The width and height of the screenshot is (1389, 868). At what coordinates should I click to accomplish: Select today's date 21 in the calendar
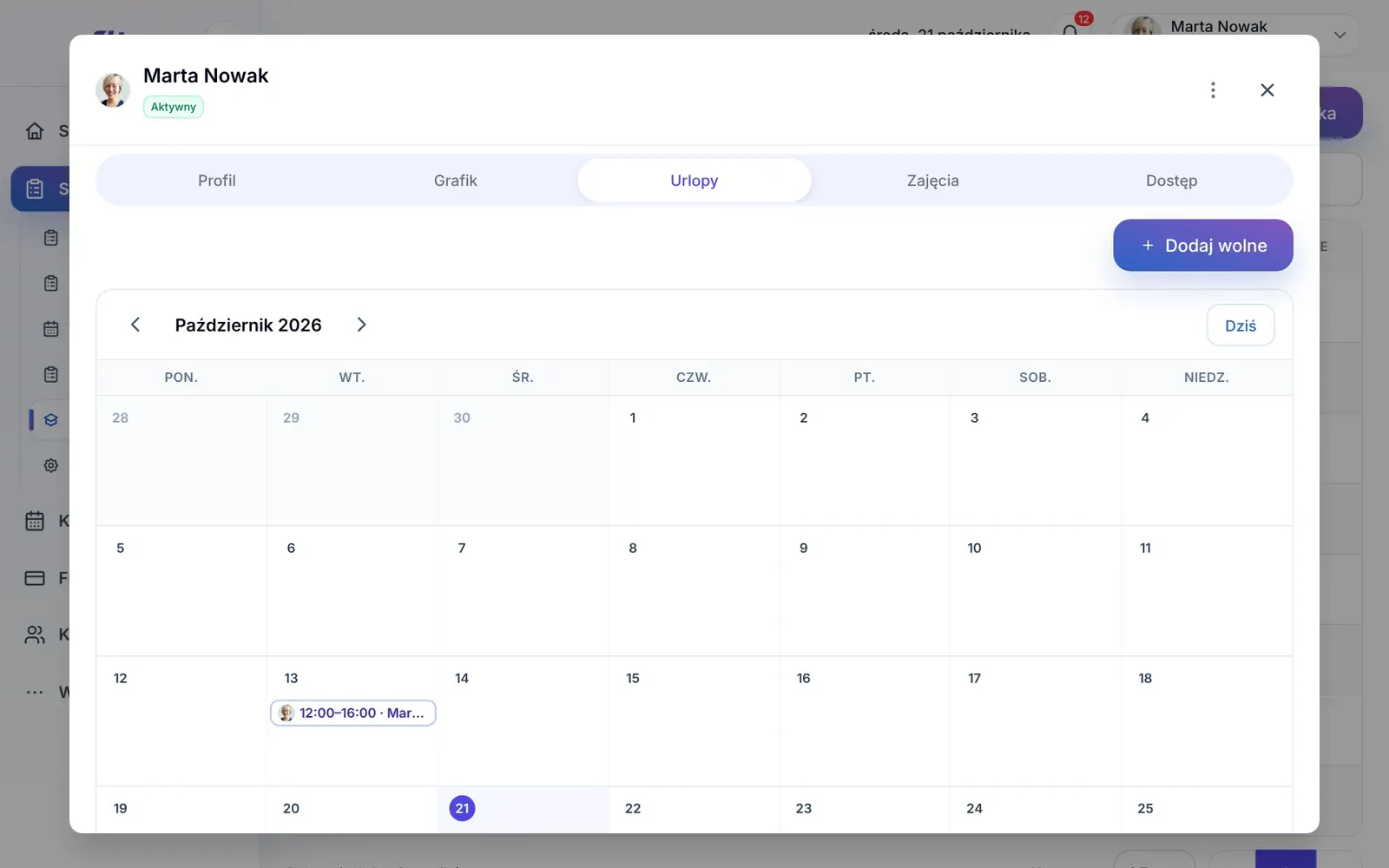pyautogui.click(x=462, y=808)
